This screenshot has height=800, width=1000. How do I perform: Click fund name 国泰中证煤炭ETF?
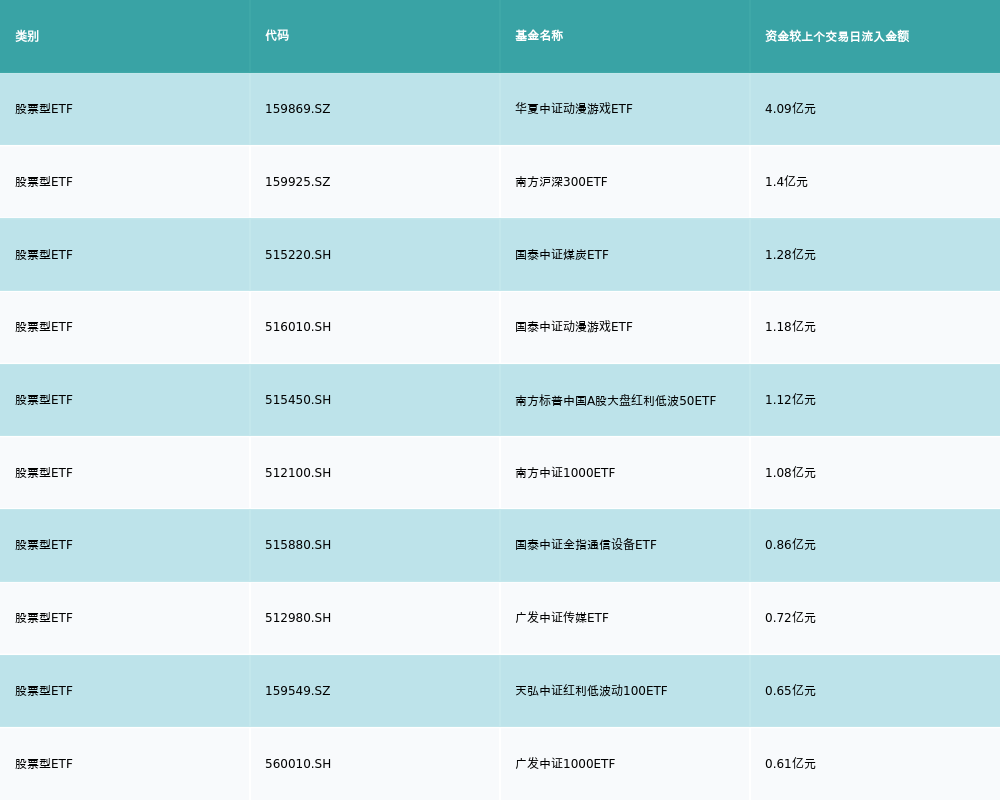[x=562, y=255]
